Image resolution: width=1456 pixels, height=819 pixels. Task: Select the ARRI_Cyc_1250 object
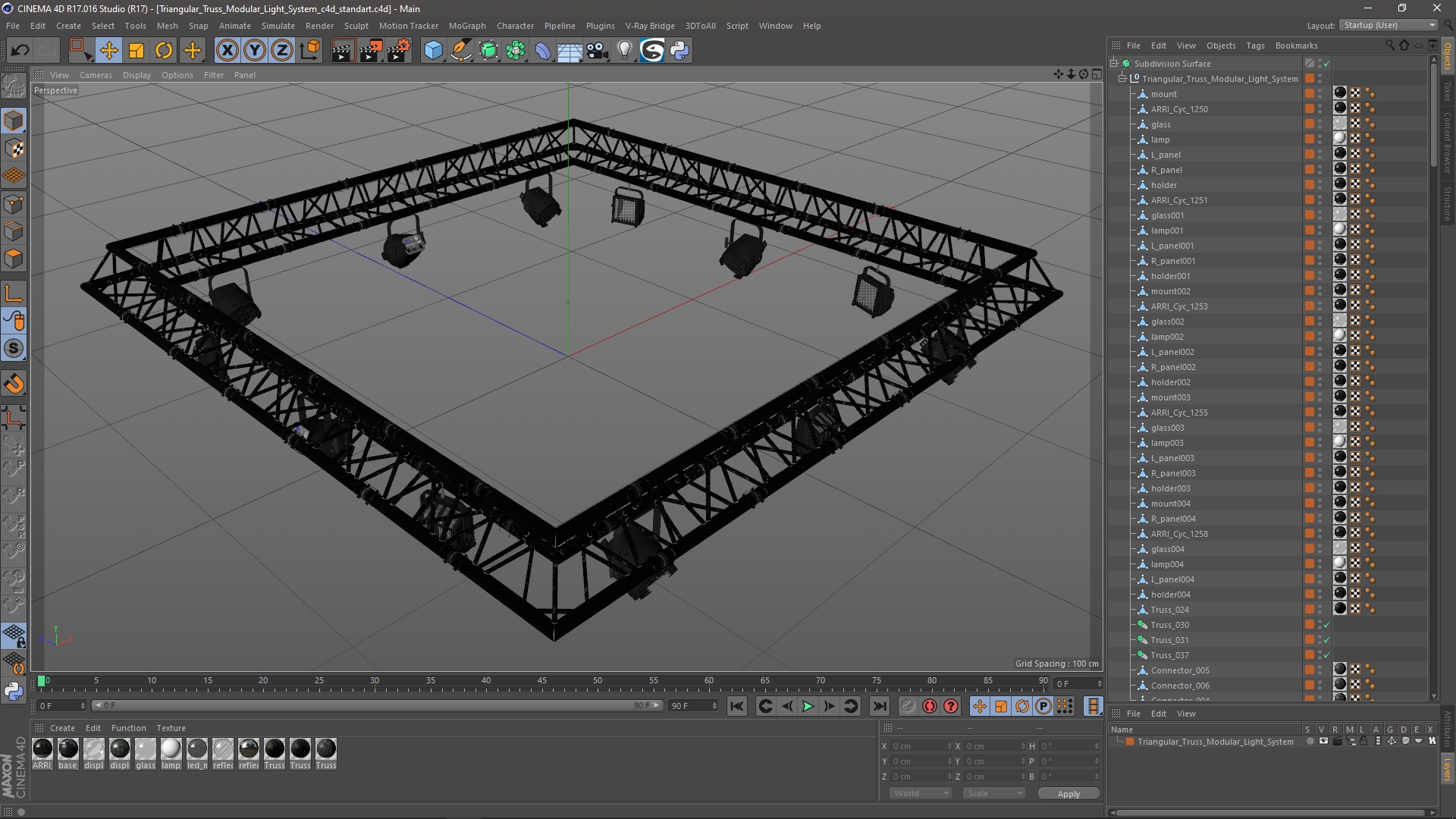pos(1179,109)
